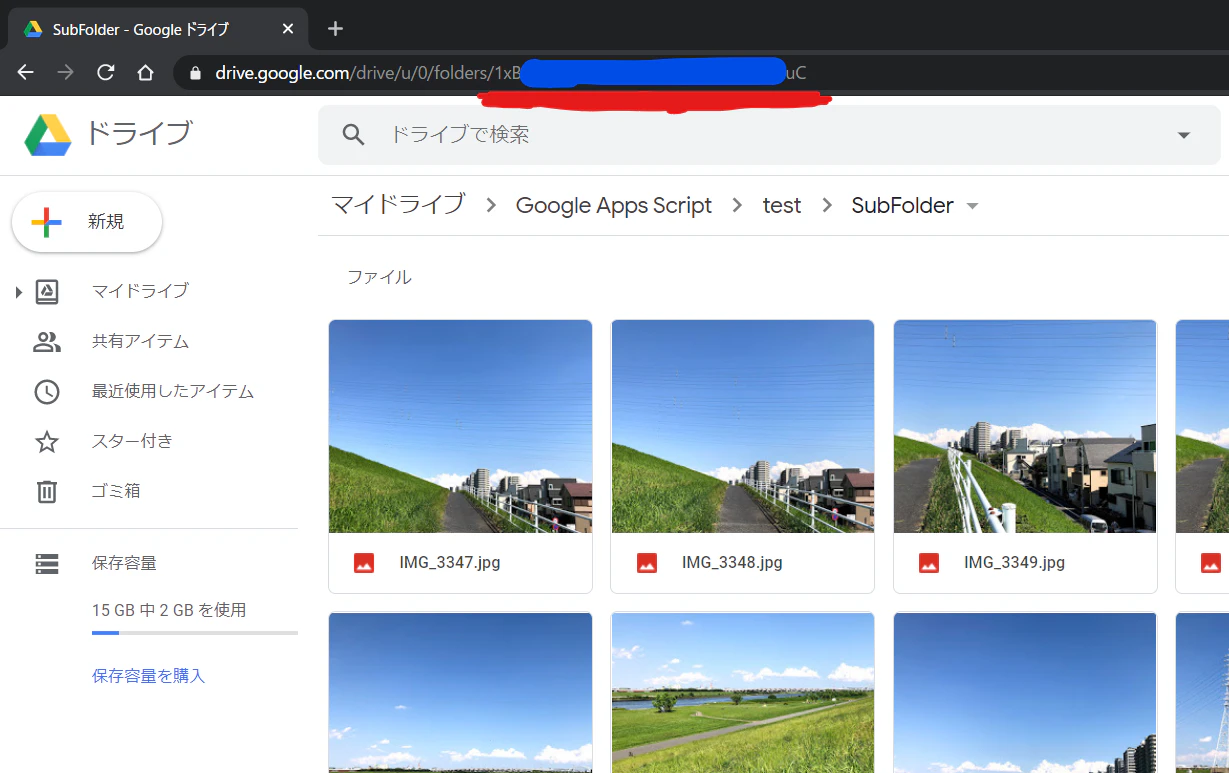Click 保存容量を購入 link
Image resolution: width=1229 pixels, height=773 pixels.
tap(148, 676)
